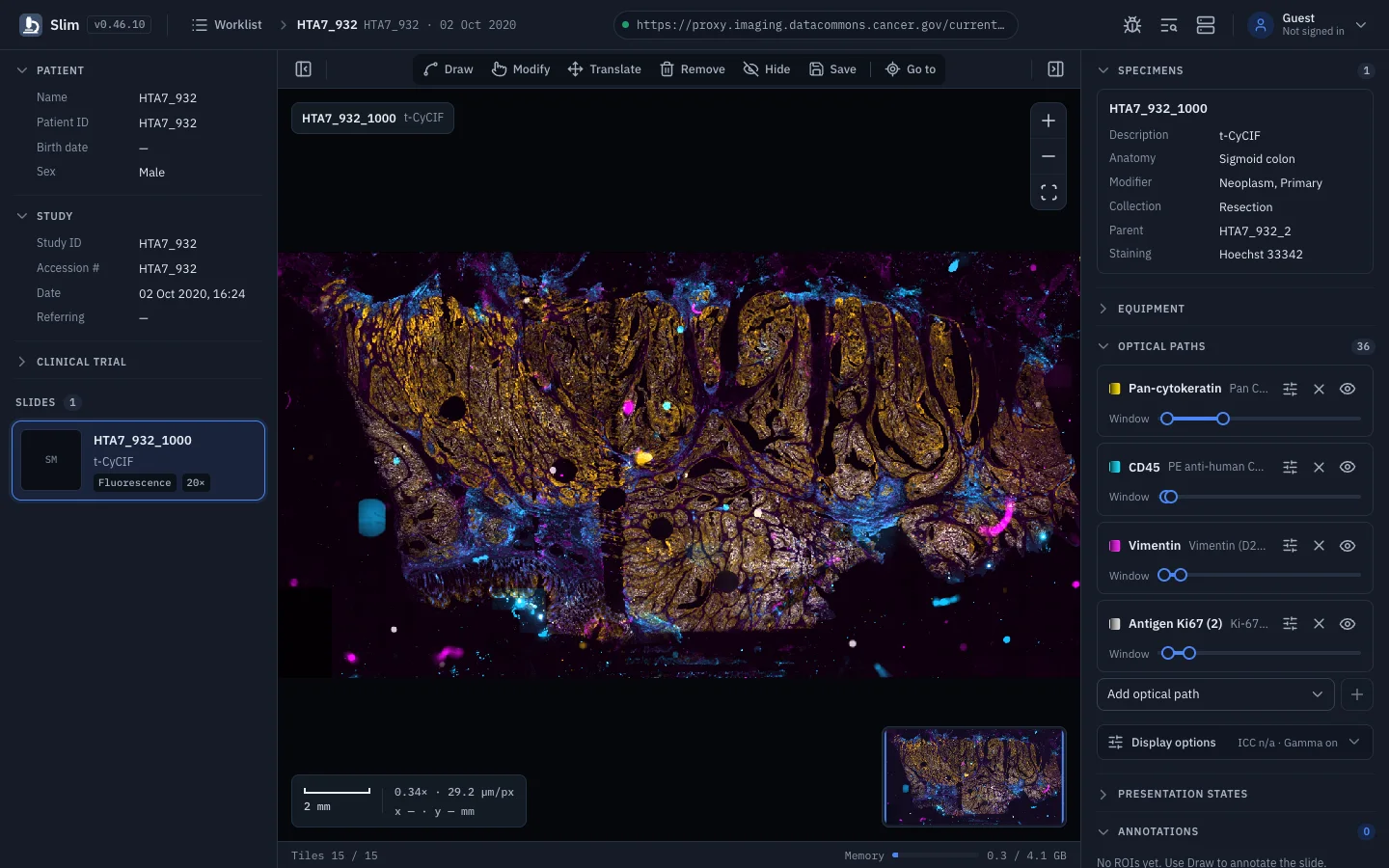The width and height of the screenshot is (1389, 868).
Task: Select the Translate tool
Action: tap(605, 69)
